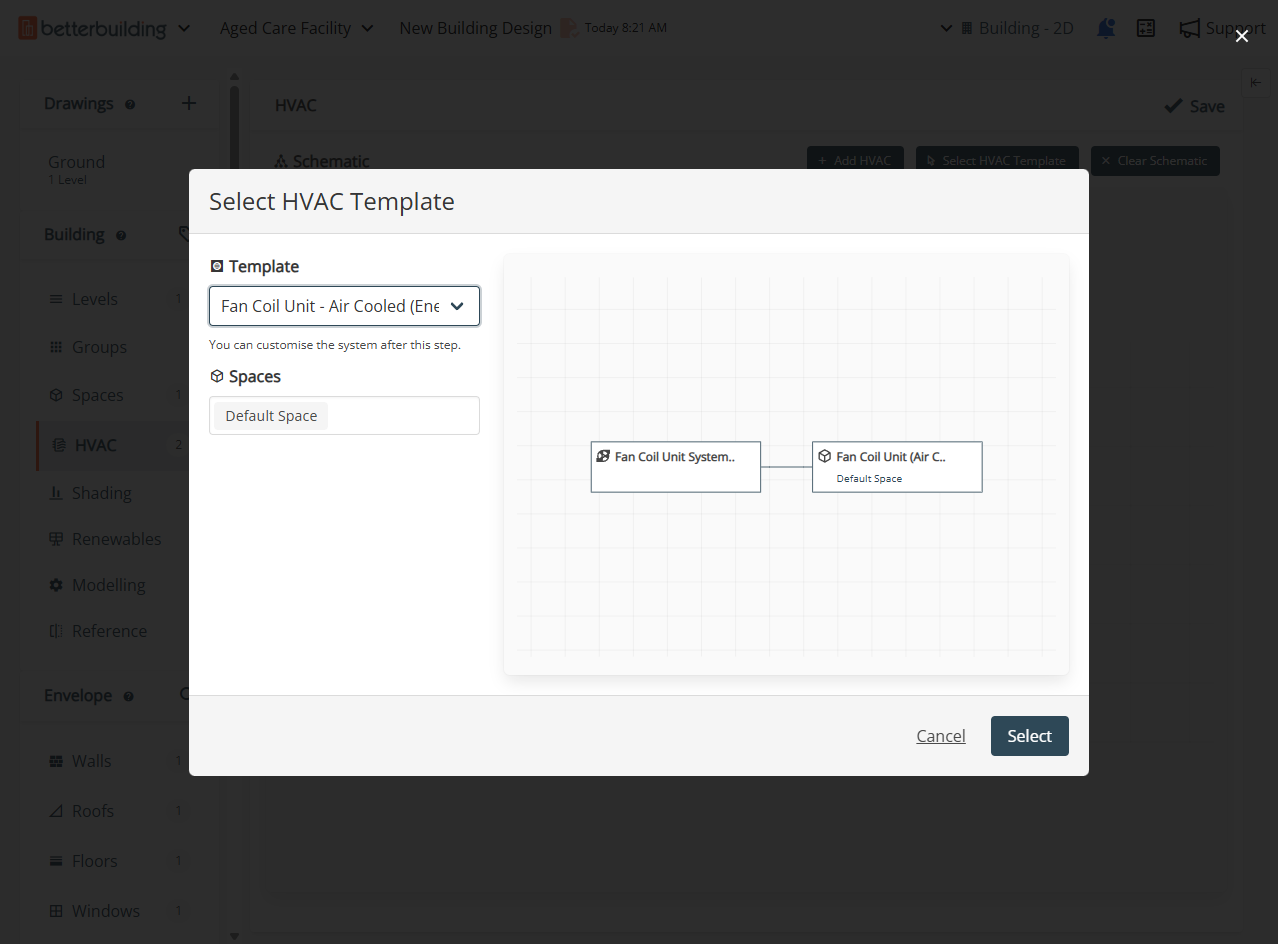Click the Default Space tag
This screenshot has height=944, width=1278.
271,416
